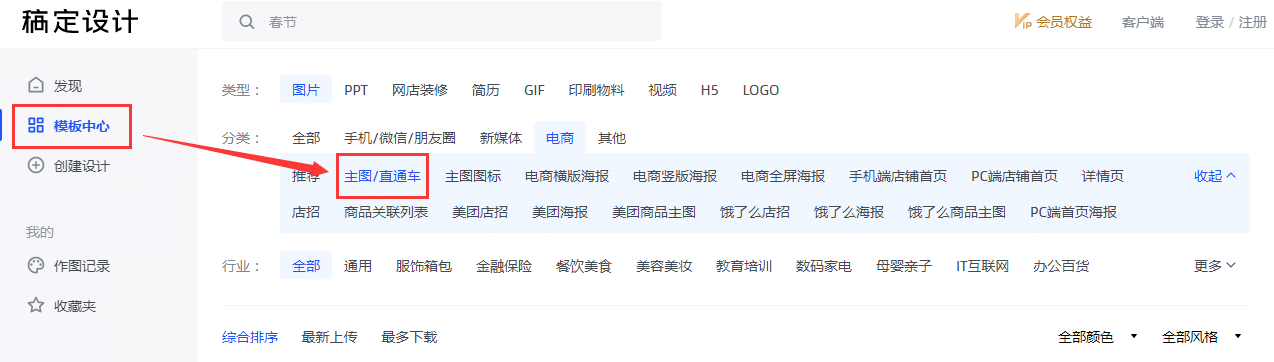This screenshot has height=362, width=1274.
Task: Choose 美团店招 subcategory
Action: coord(480,212)
